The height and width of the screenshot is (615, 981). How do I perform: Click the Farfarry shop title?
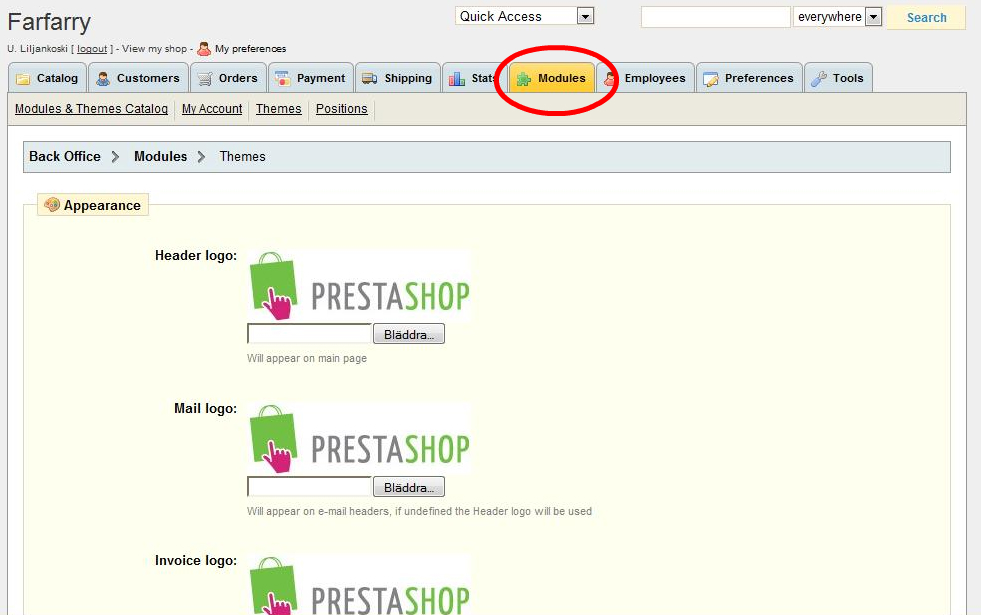pyautogui.click(x=49, y=22)
